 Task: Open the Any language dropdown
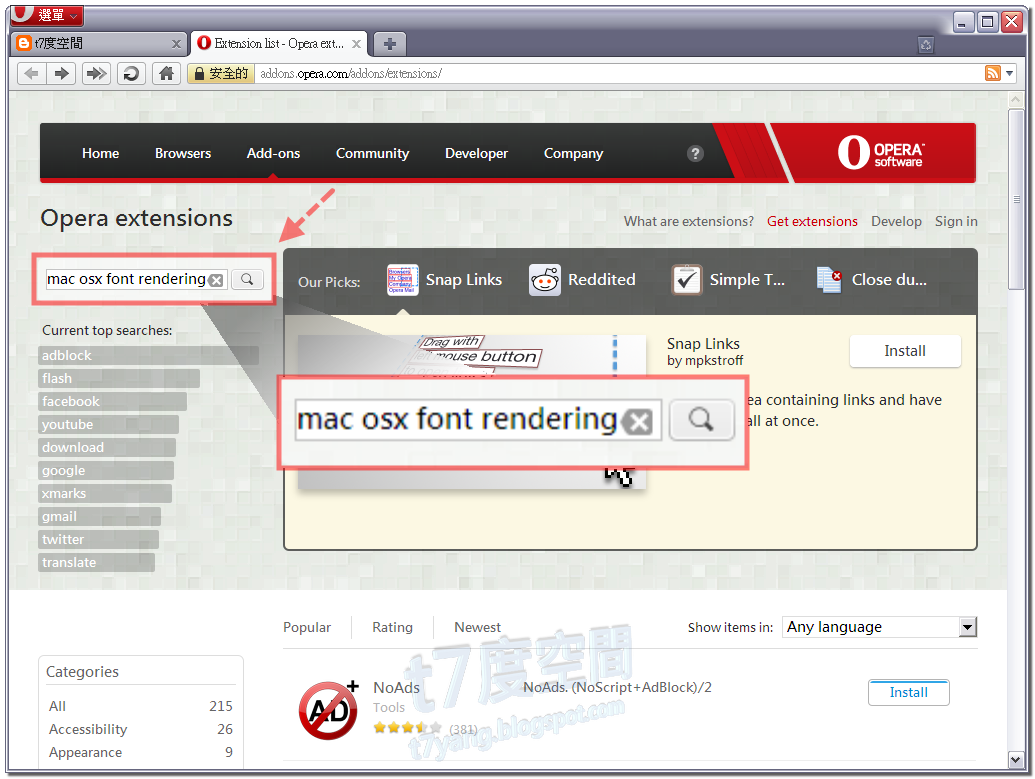pos(879,627)
